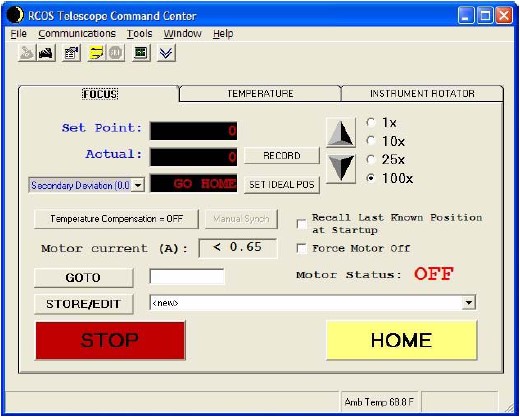This screenshot has width=520, height=417.
Task: Open the properties settings toolbar icon
Action: 71,53
